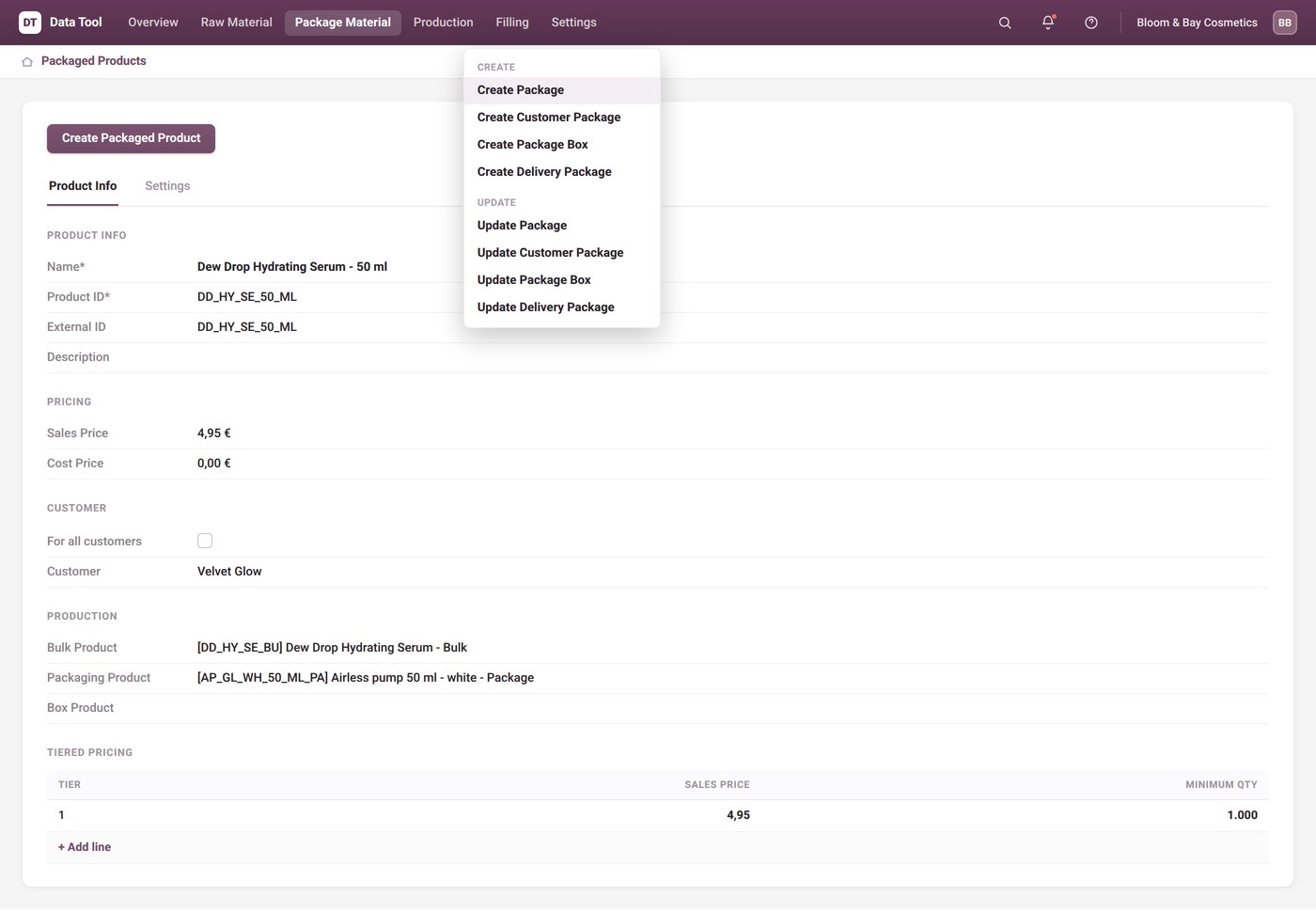Click the Bloom & Bay Cosmetics company name
Viewport: 1316px width, 913px height.
coord(1197,23)
